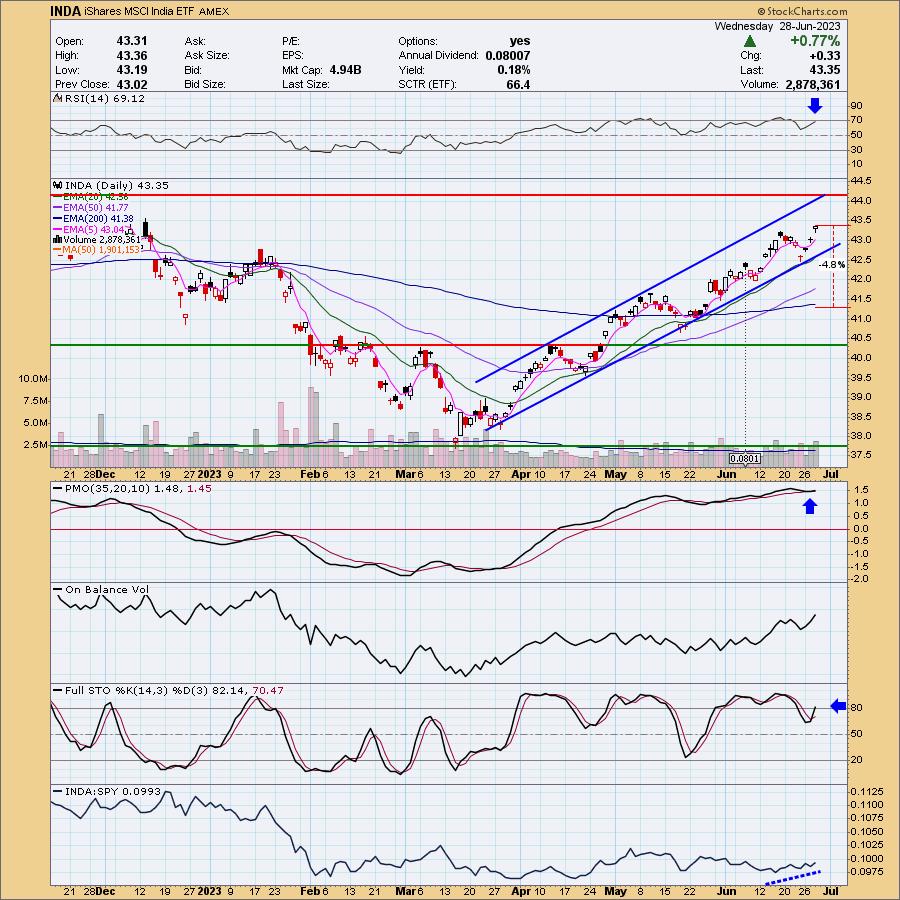This screenshot has width=900, height=900.
Task: Click the Yield value 0.18%
Action: (x=514, y=70)
